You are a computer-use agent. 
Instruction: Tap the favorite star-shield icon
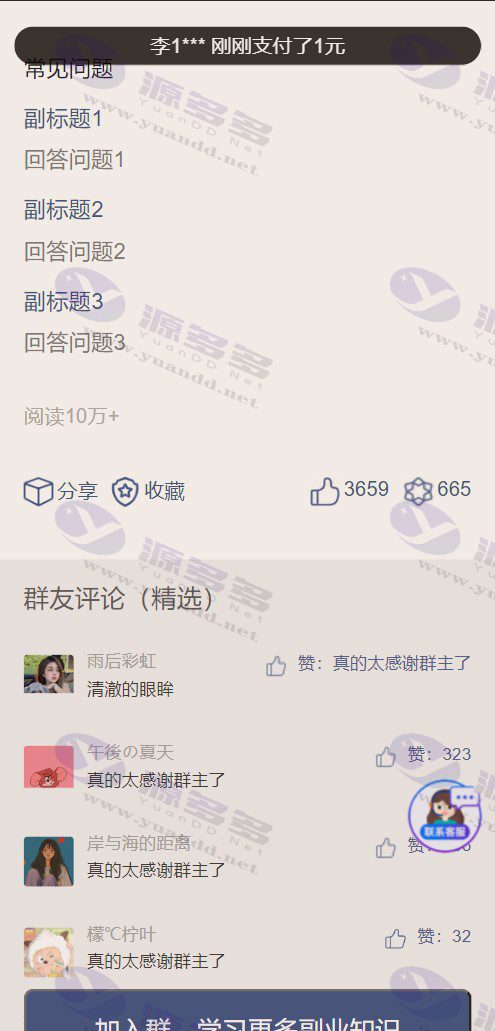[125, 492]
